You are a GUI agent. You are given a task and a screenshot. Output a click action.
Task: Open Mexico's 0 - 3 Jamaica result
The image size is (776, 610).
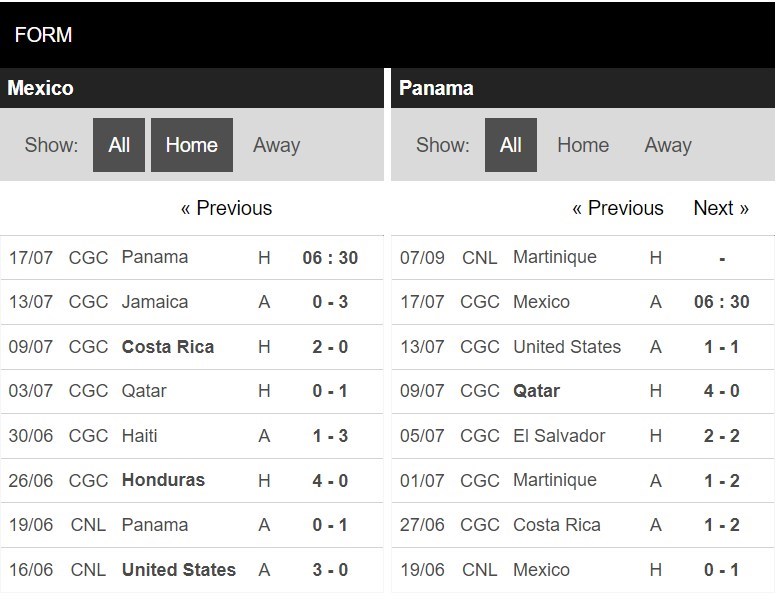[x=192, y=302]
